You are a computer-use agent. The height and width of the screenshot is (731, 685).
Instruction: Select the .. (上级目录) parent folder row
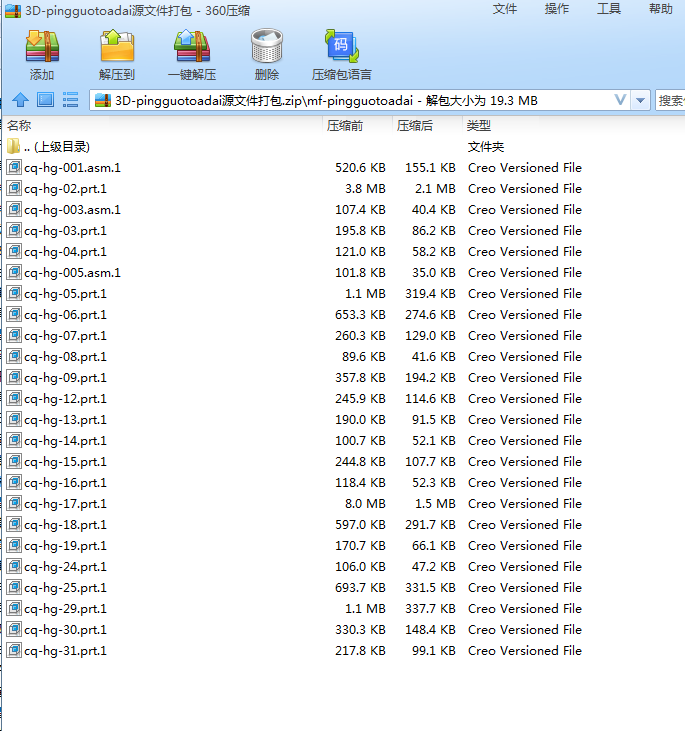point(342,147)
